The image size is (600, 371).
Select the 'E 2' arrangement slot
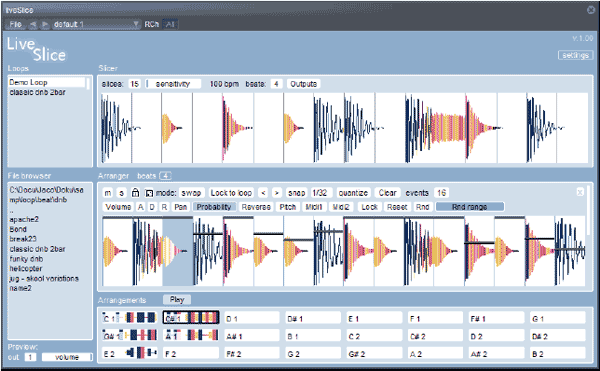pyautogui.click(x=130, y=353)
